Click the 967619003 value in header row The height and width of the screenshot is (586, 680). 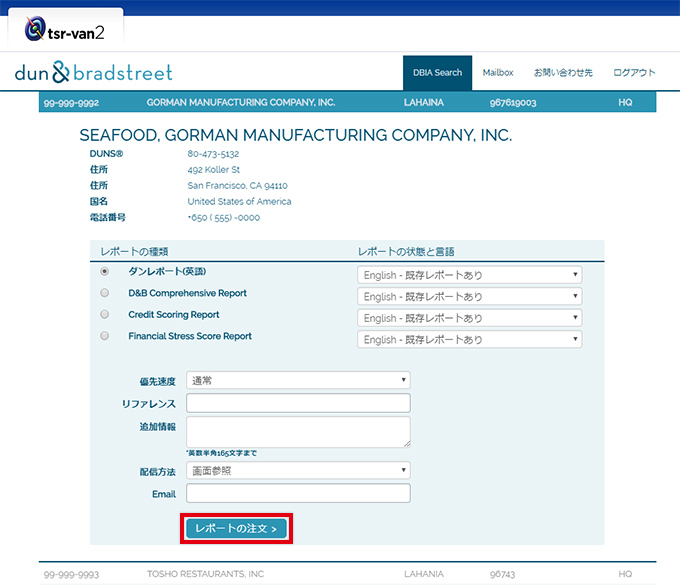513,103
